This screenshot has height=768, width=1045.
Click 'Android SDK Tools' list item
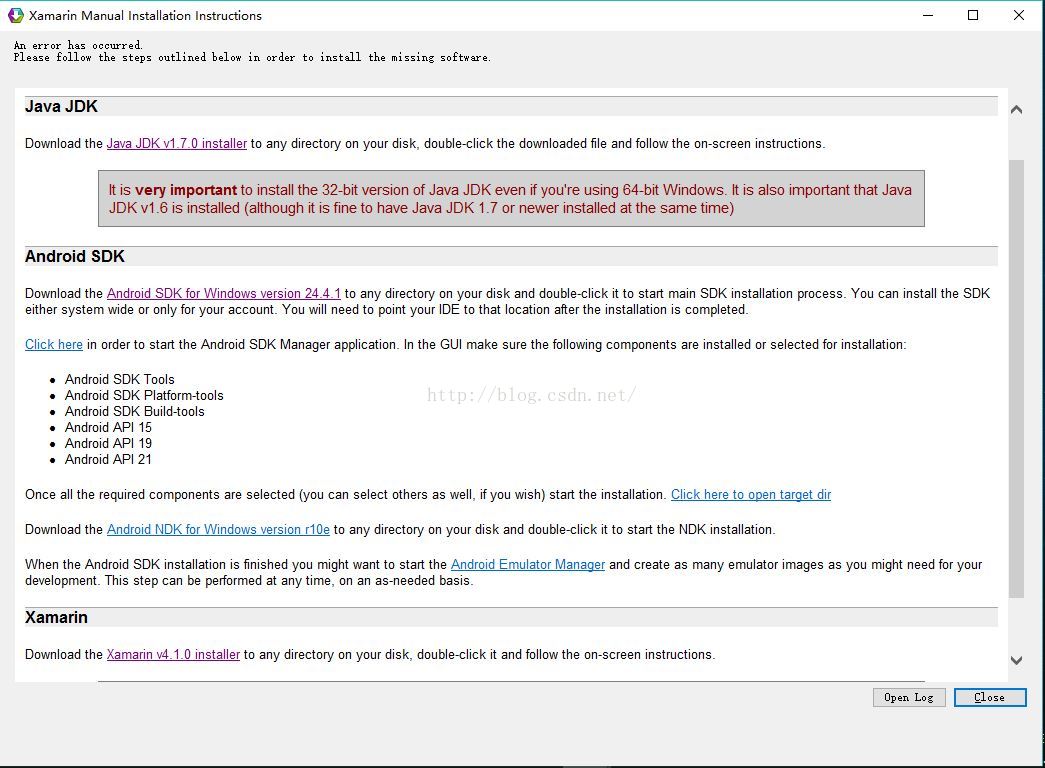(119, 379)
